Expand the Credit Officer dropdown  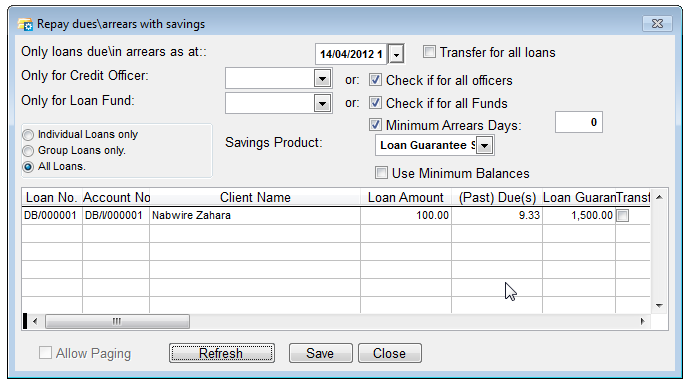[322, 79]
